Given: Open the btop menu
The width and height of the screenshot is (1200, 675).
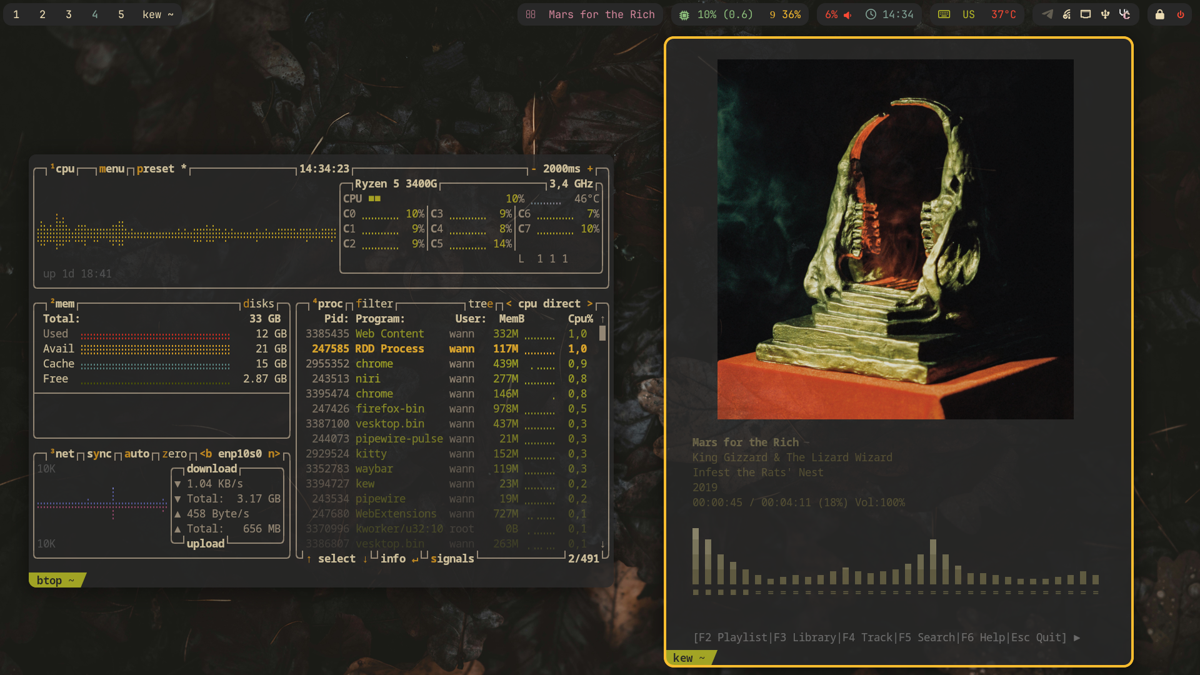Looking at the screenshot, I should (112, 169).
